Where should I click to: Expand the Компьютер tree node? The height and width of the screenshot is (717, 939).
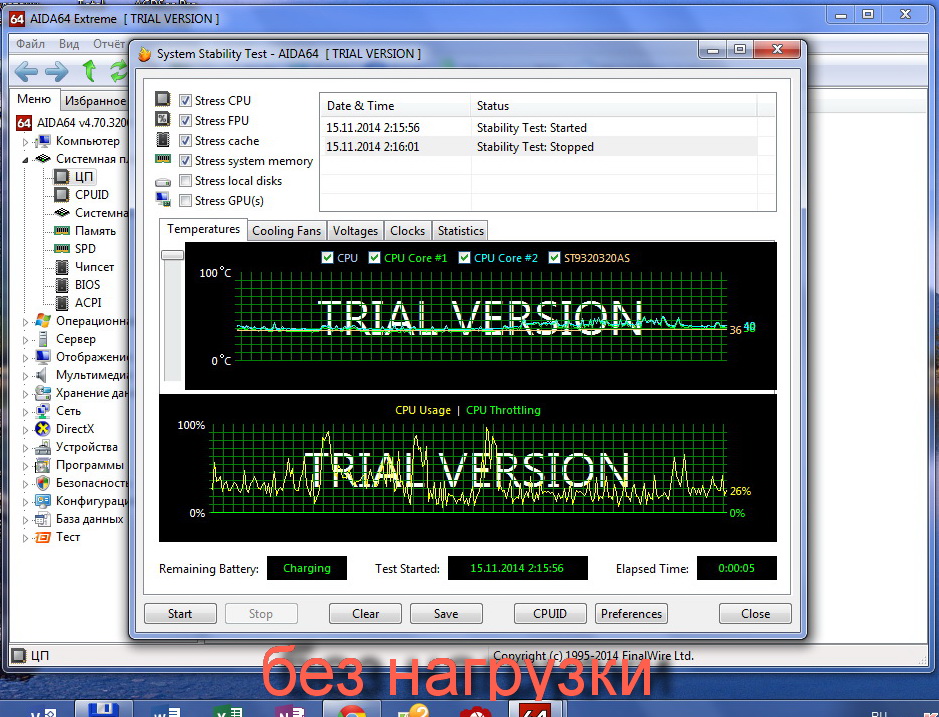pos(26,141)
